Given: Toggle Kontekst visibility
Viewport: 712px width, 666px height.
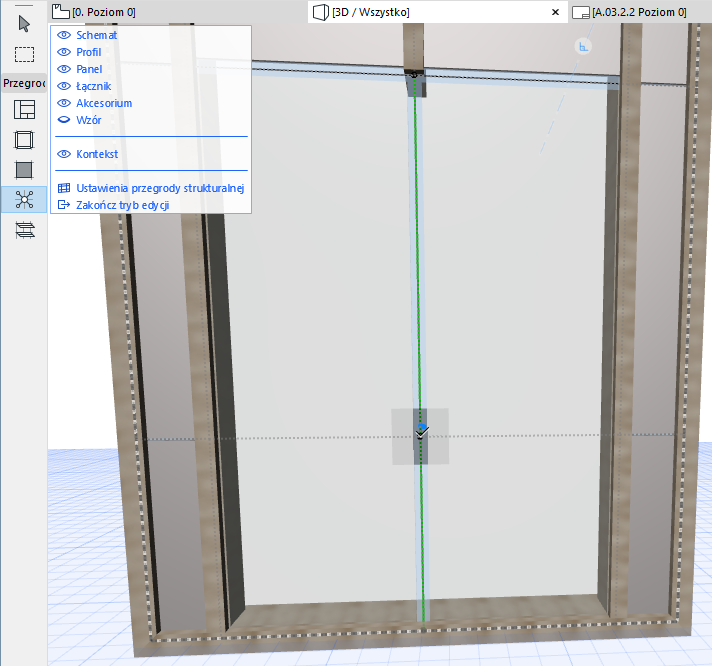Looking at the screenshot, I should click(x=65, y=154).
